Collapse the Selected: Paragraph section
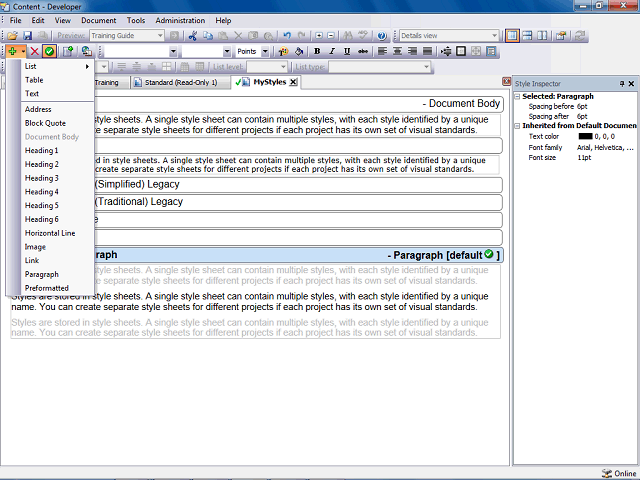This screenshot has height=480, width=640. [517, 96]
